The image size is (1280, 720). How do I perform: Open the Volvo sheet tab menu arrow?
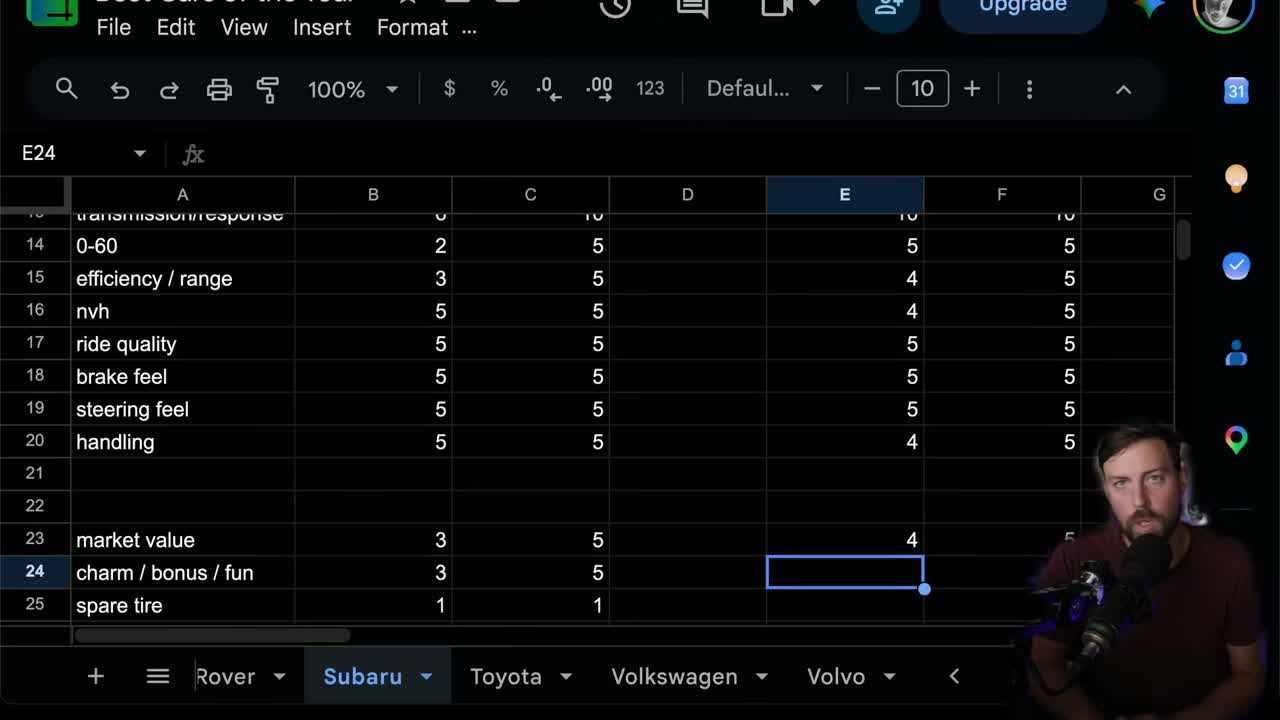tap(888, 677)
